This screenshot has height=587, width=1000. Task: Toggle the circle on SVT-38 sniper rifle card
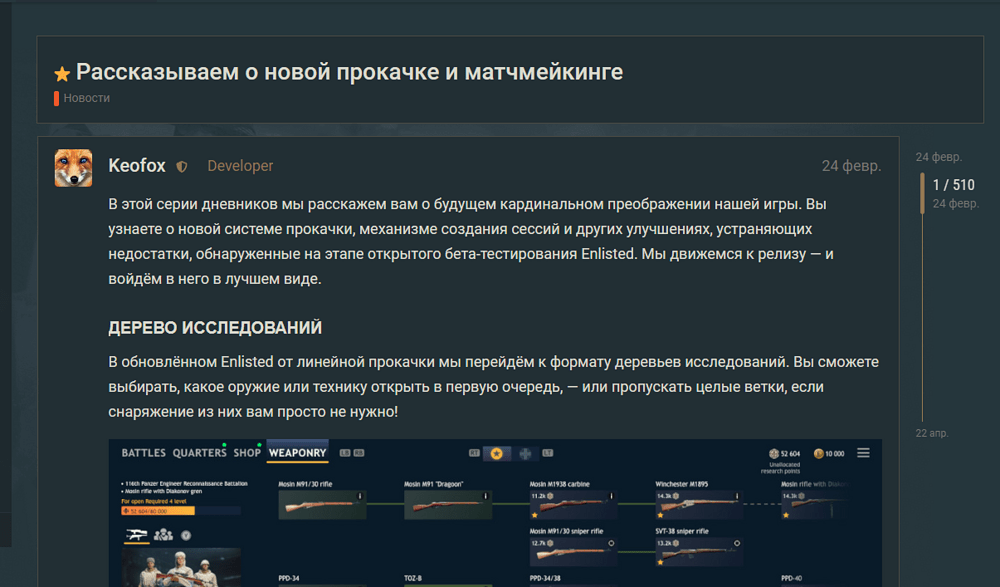tap(737, 544)
